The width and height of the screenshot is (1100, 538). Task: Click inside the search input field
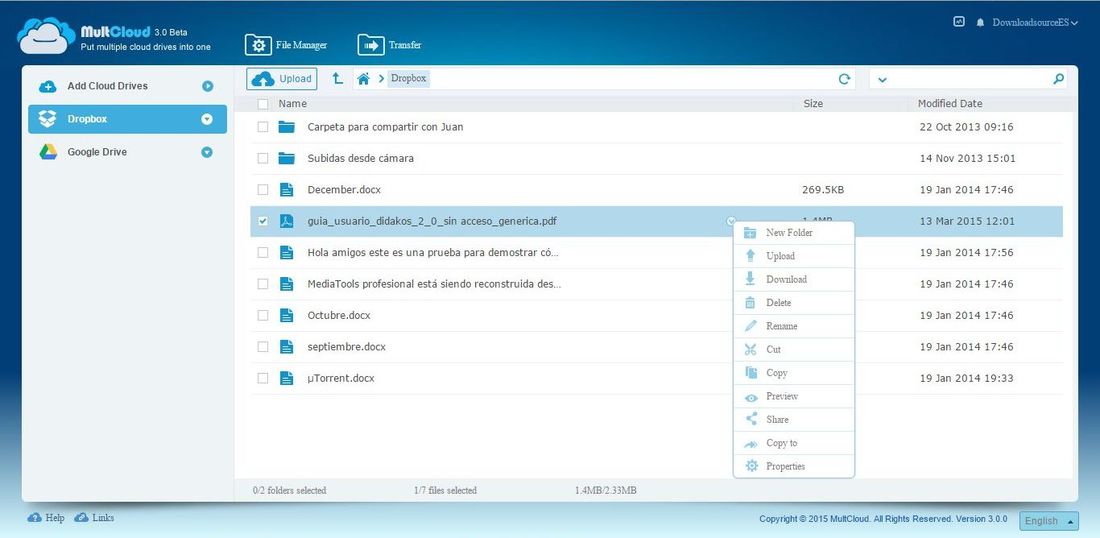pos(968,79)
